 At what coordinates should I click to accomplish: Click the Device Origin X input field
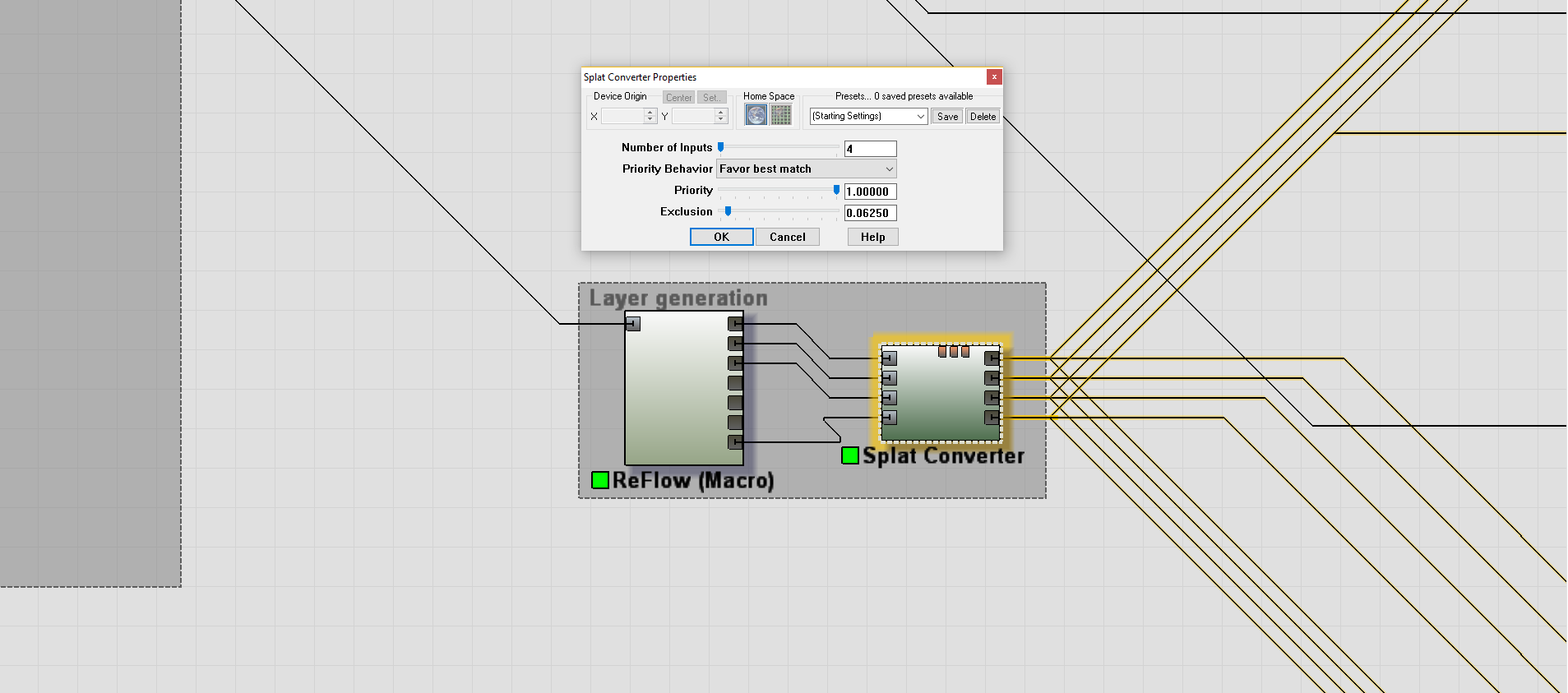tap(623, 117)
